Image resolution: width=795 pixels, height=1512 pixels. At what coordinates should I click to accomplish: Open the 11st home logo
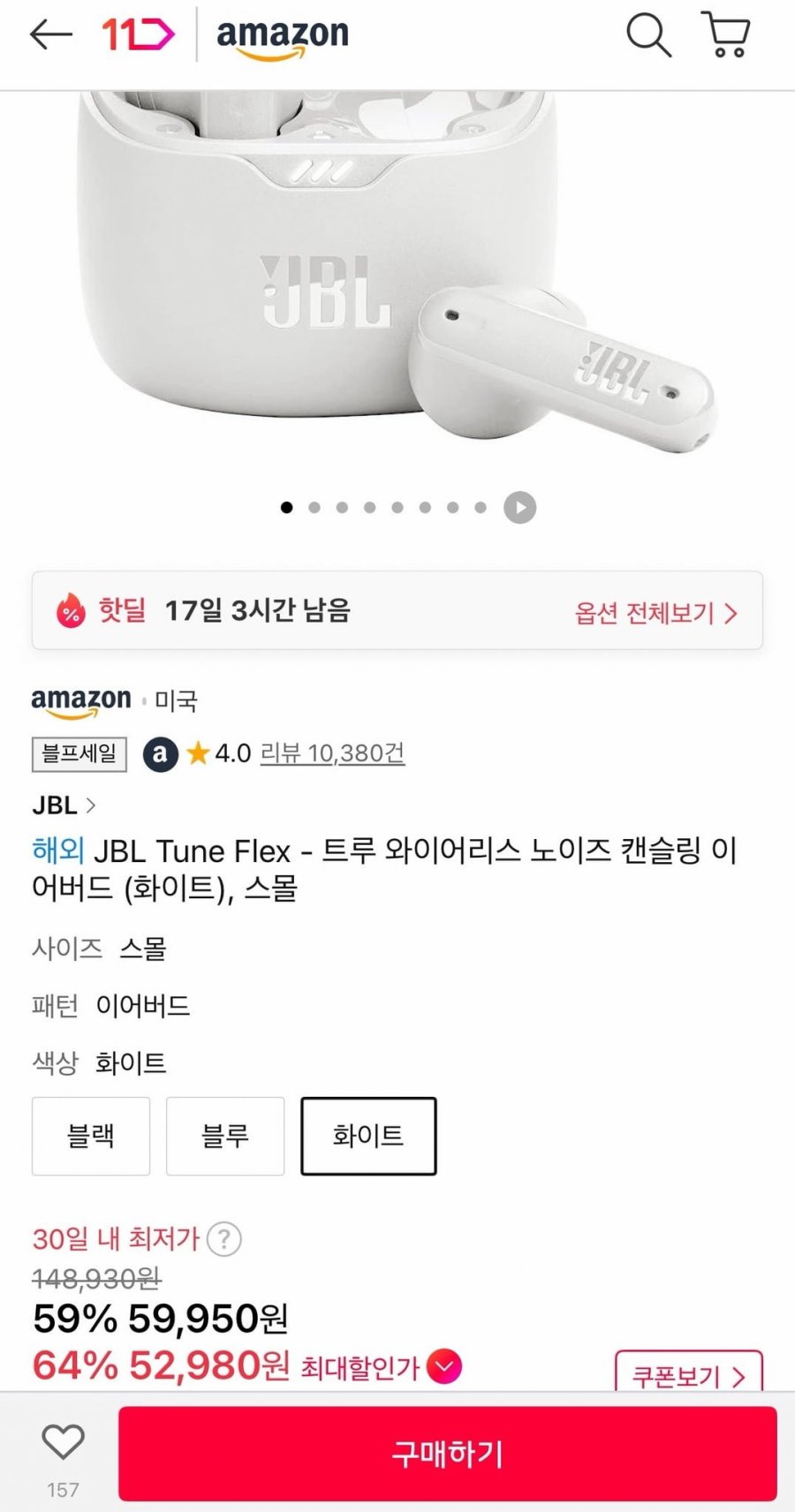pos(138,34)
